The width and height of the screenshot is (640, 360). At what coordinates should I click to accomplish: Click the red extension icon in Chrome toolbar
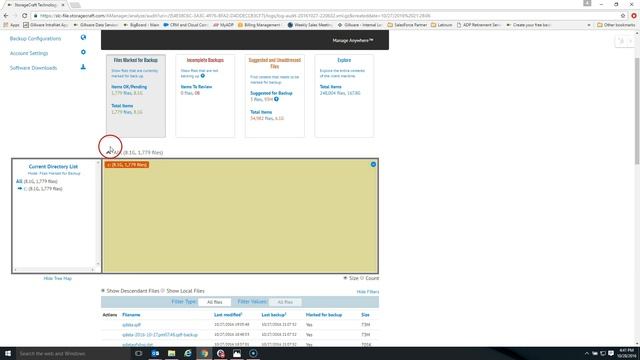634,16
